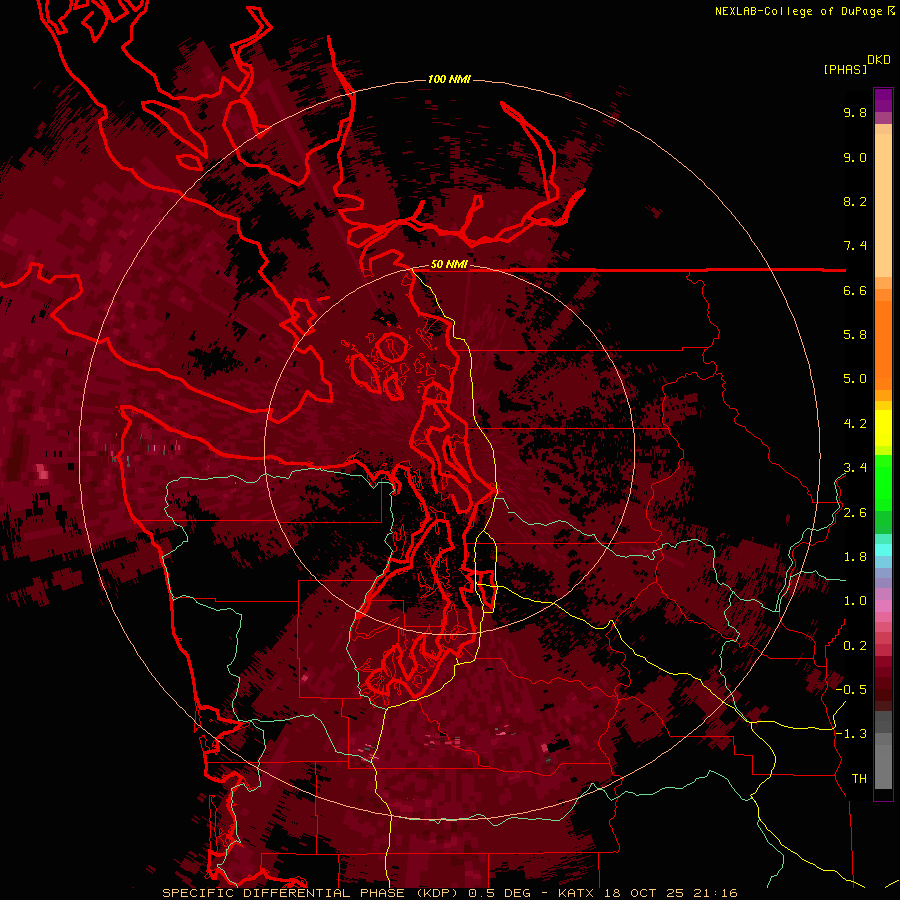This screenshot has width=900, height=900.
Task: Select the 1.8 legend value
Action: pos(855,557)
